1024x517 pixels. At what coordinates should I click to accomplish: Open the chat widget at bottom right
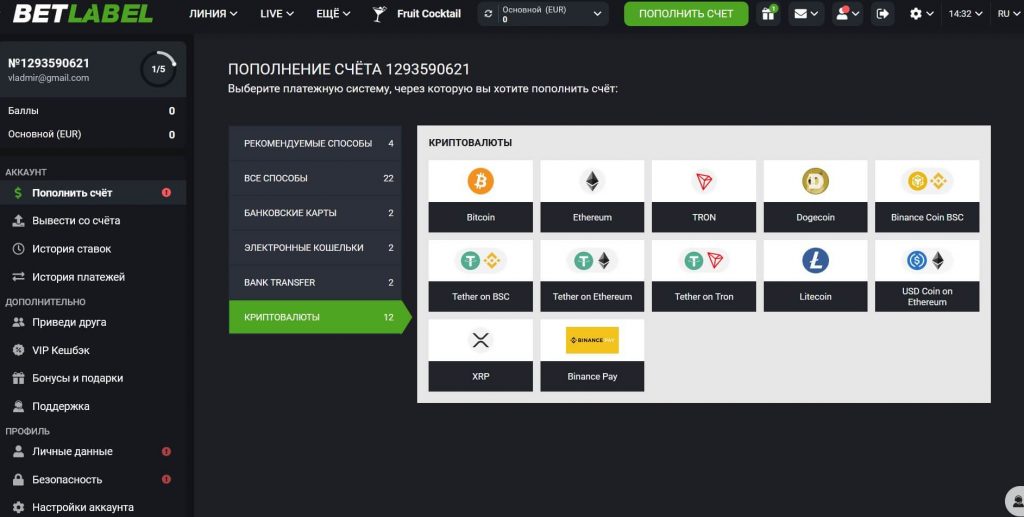coord(1015,501)
